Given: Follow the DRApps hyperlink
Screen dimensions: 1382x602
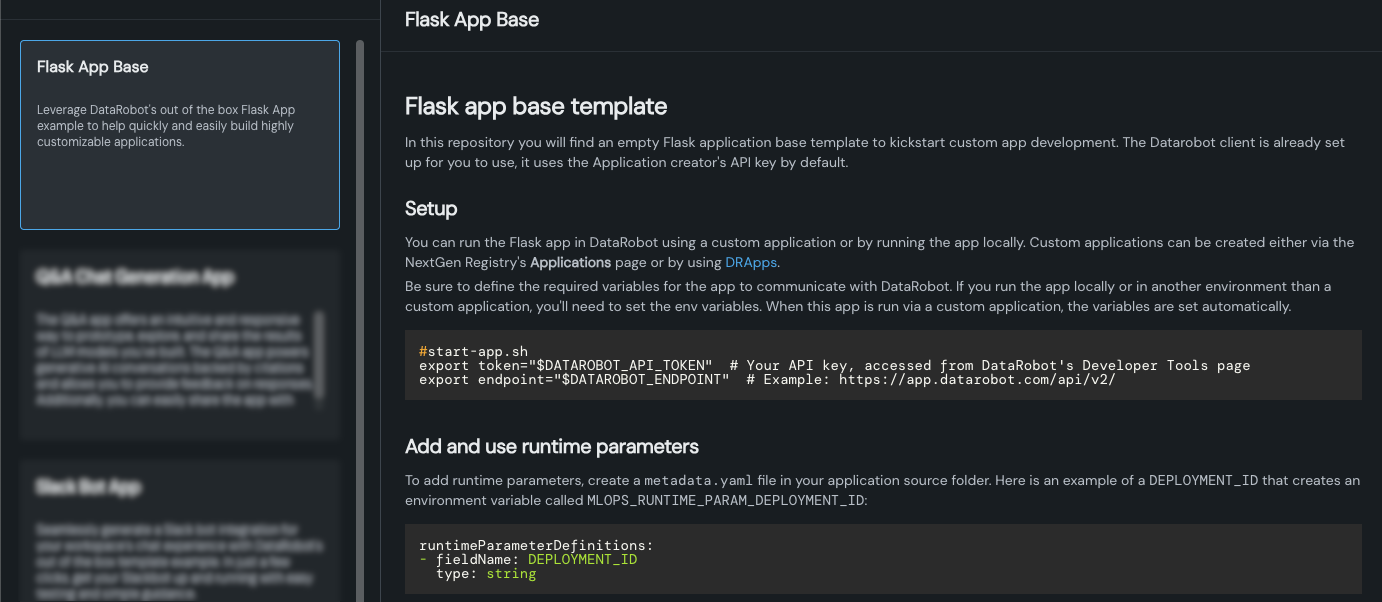Looking at the screenshot, I should pyautogui.click(x=751, y=262).
